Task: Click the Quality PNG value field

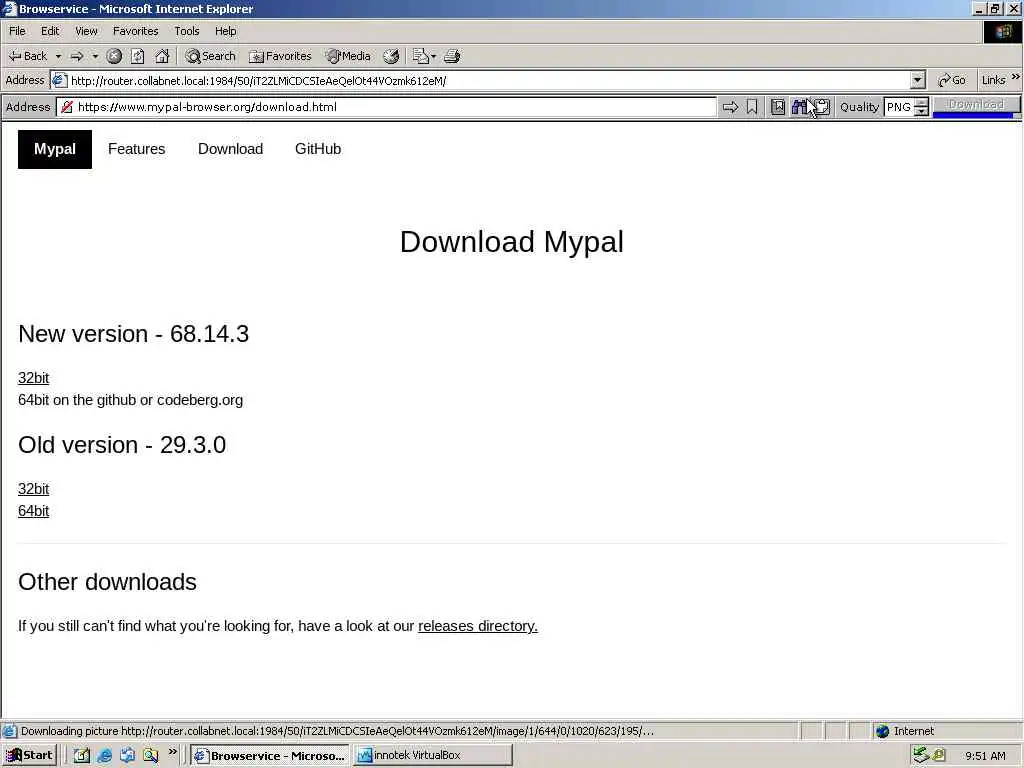Action: coord(899,107)
